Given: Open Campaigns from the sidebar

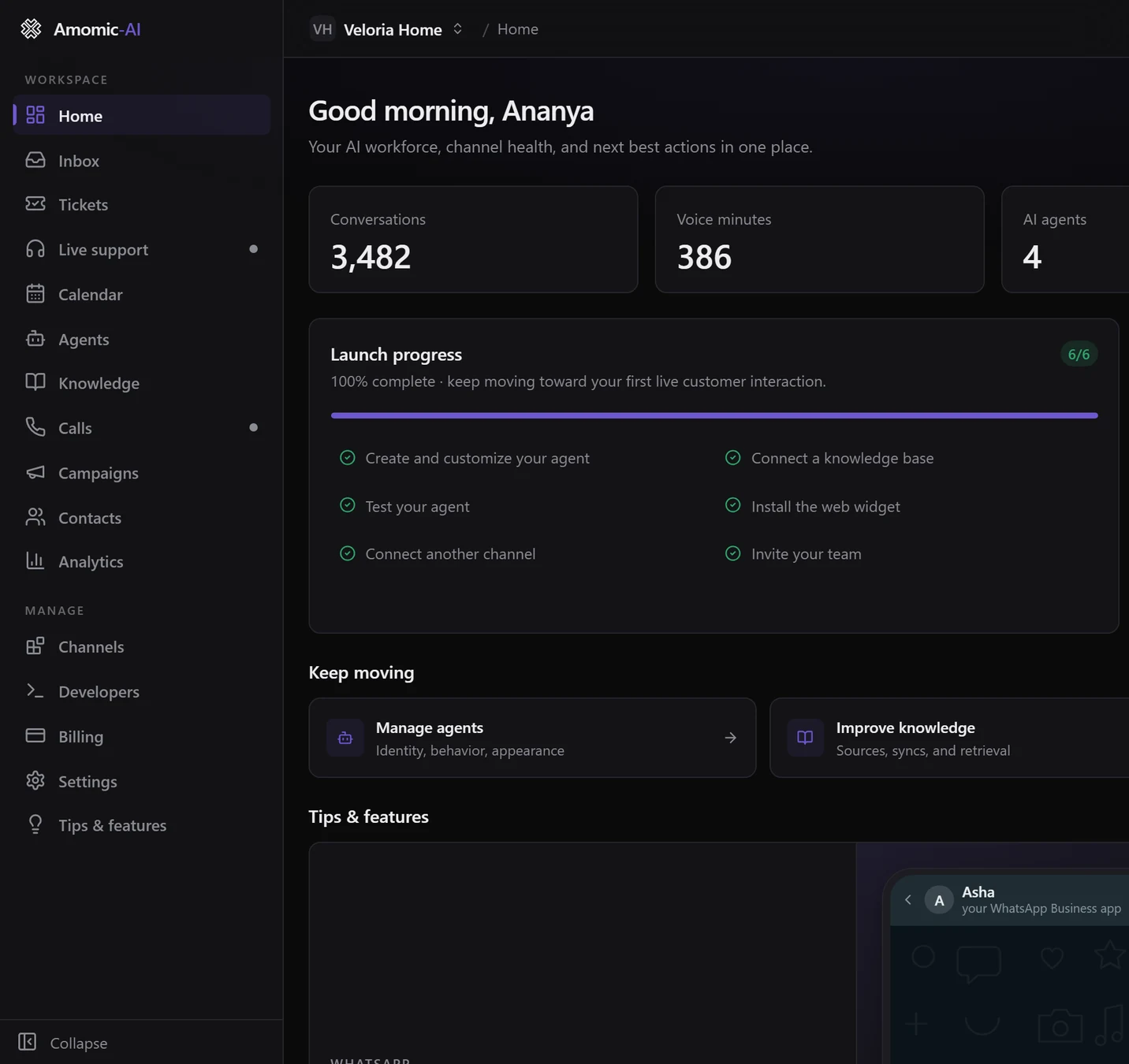Looking at the screenshot, I should point(142,472).
